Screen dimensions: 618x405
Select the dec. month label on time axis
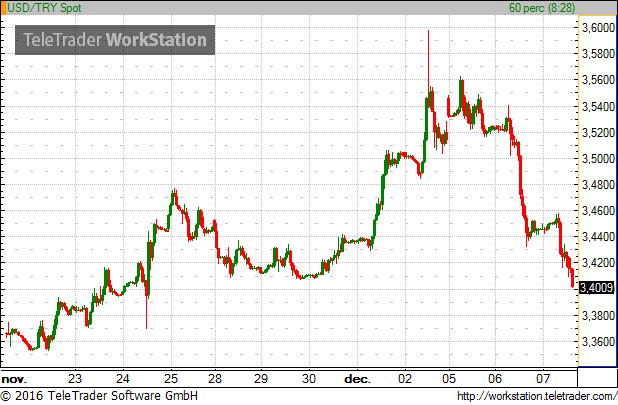[x=357, y=379]
